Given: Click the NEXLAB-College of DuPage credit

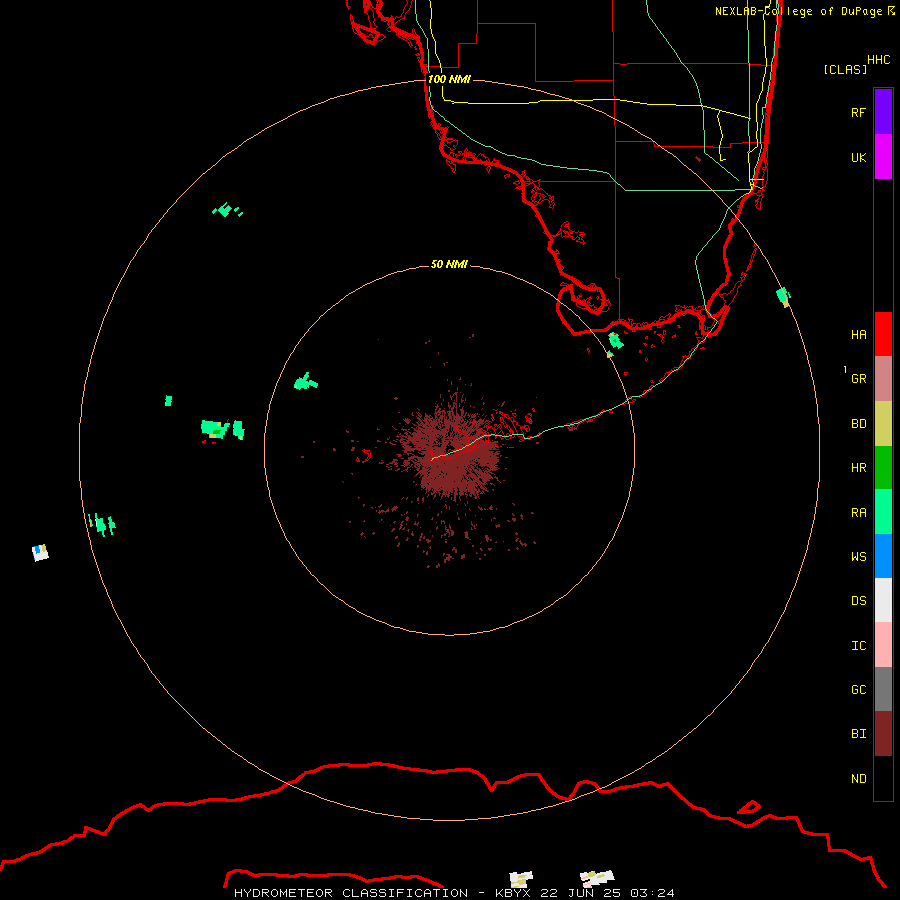Looking at the screenshot, I should pos(804,11).
